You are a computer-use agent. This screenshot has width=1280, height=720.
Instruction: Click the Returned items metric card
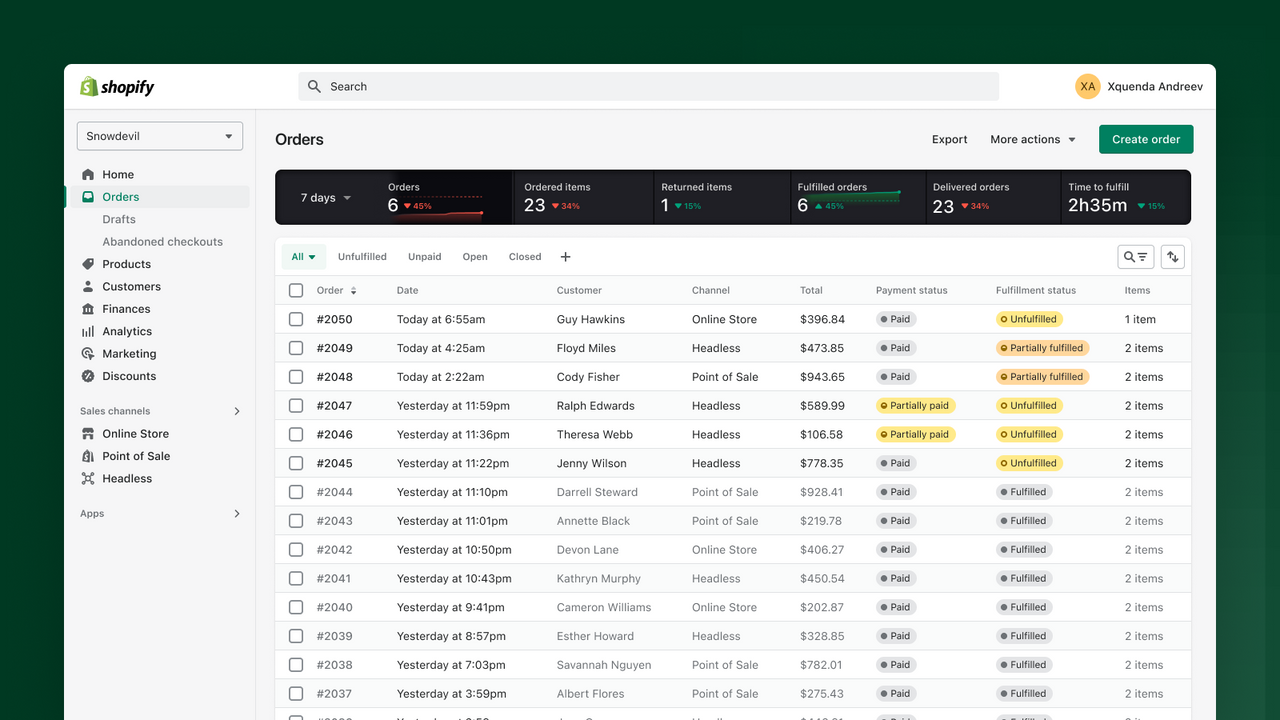(x=722, y=197)
